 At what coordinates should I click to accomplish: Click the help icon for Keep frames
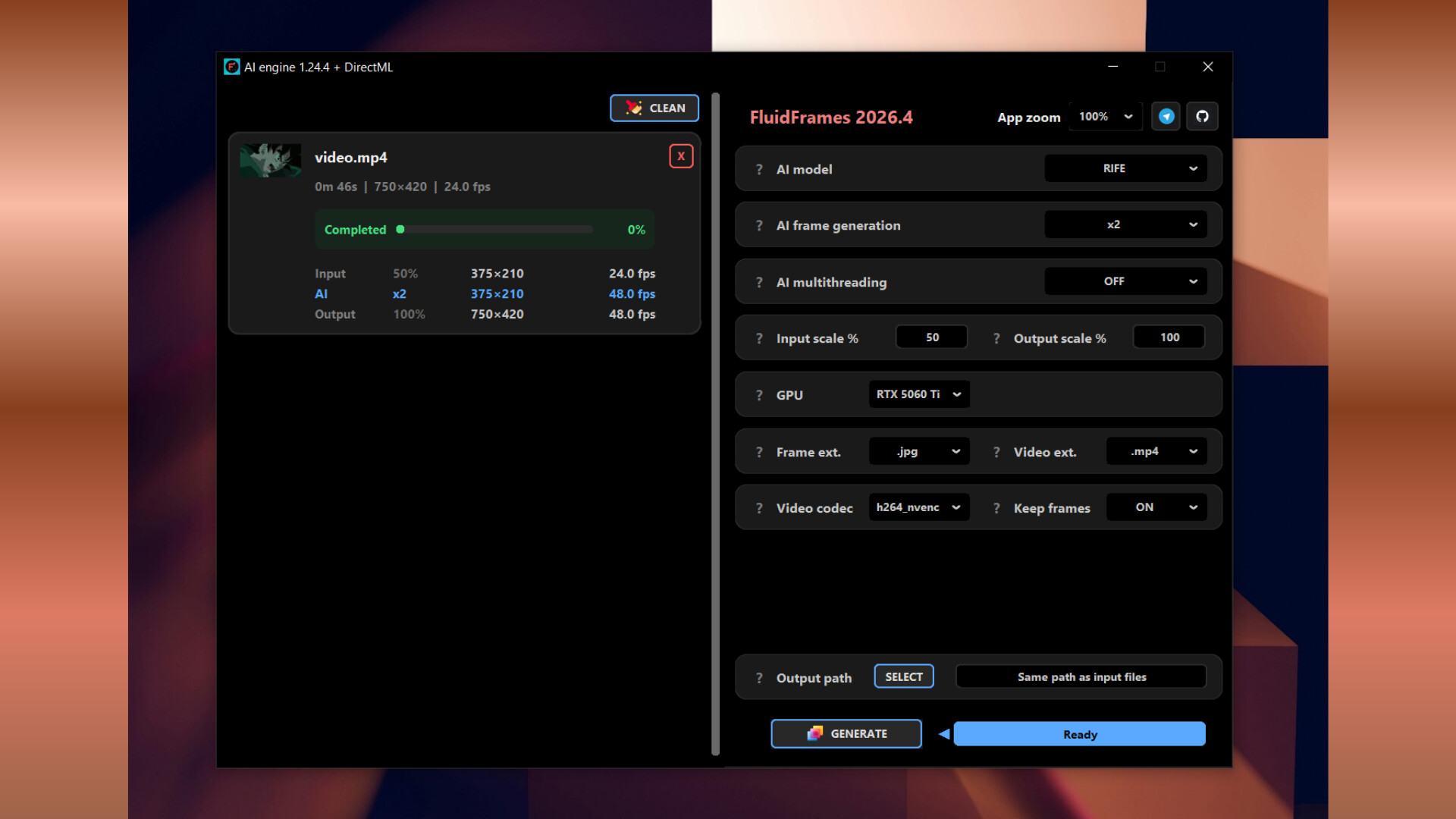pos(996,508)
